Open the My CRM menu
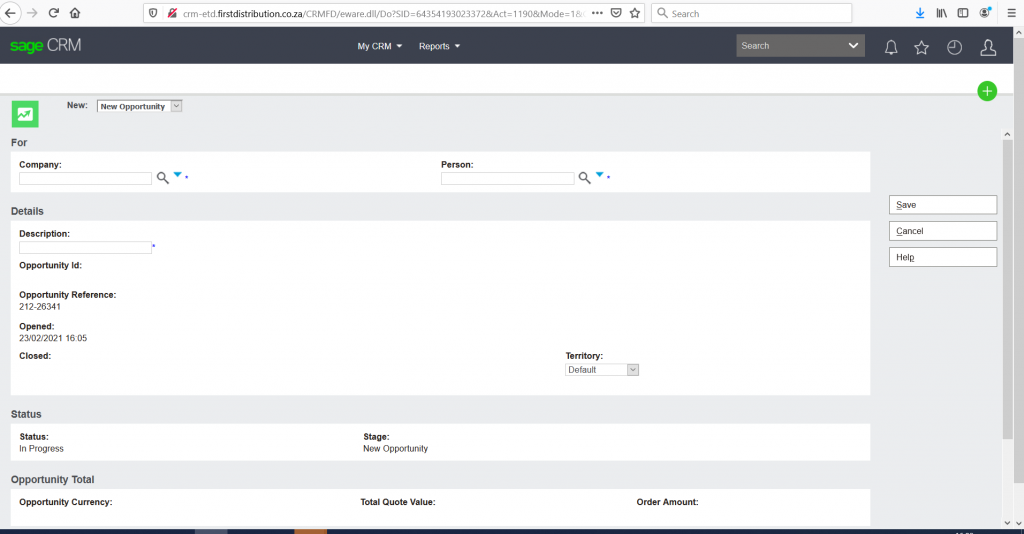The height and width of the screenshot is (534, 1024). point(380,47)
